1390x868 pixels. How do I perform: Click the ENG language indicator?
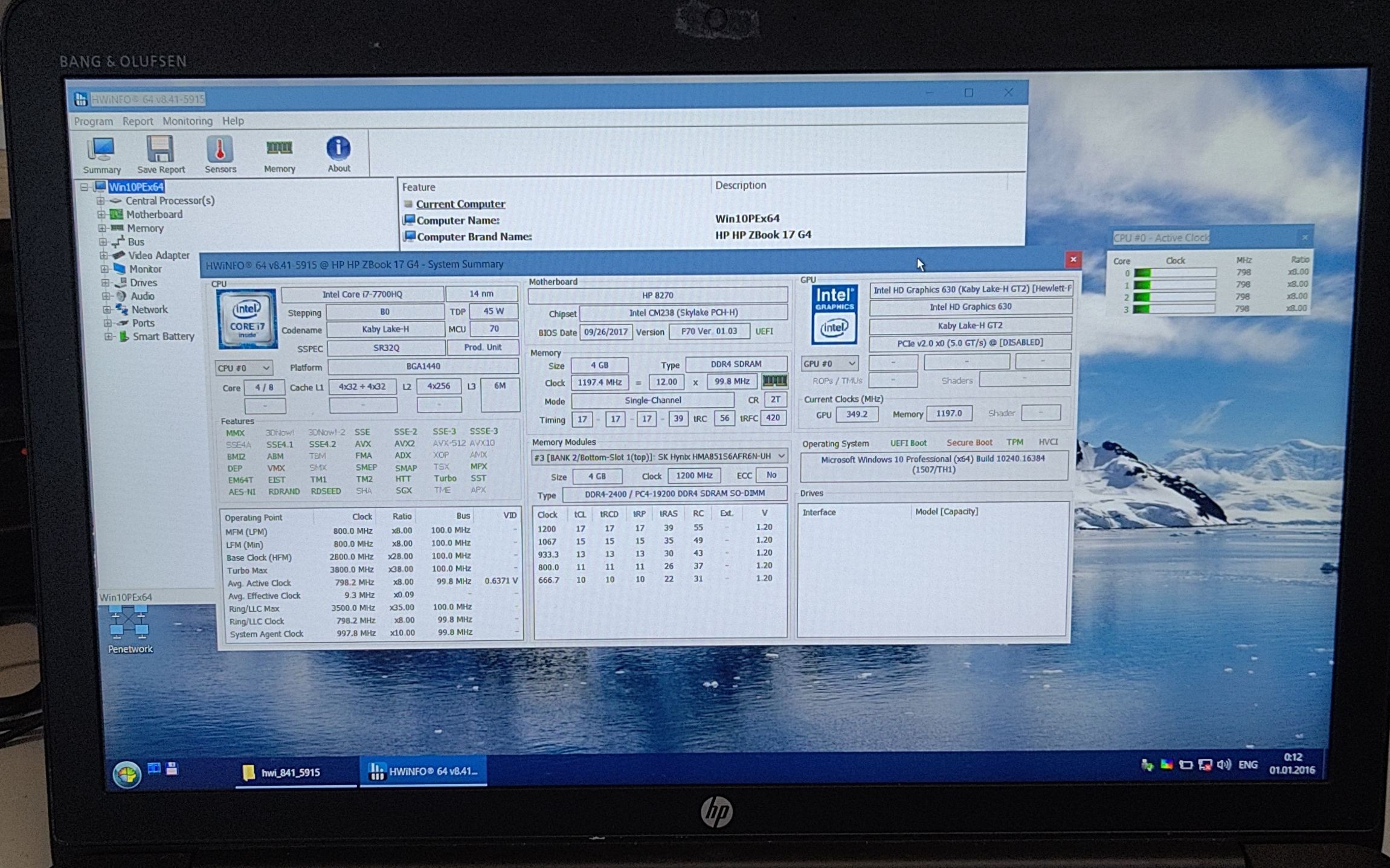[1248, 765]
